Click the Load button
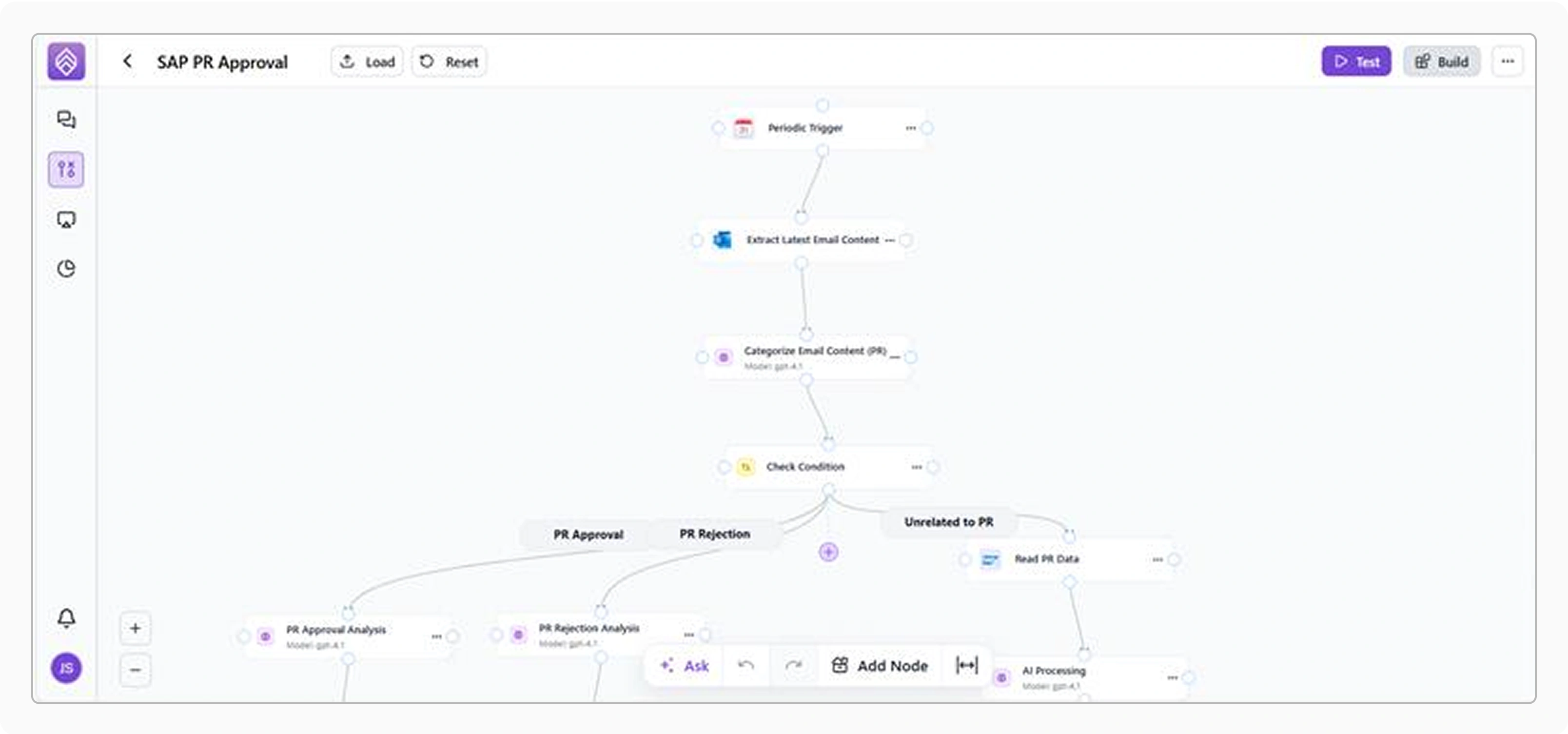The width and height of the screenshot is (1568, 734). [x=367, y=61]
